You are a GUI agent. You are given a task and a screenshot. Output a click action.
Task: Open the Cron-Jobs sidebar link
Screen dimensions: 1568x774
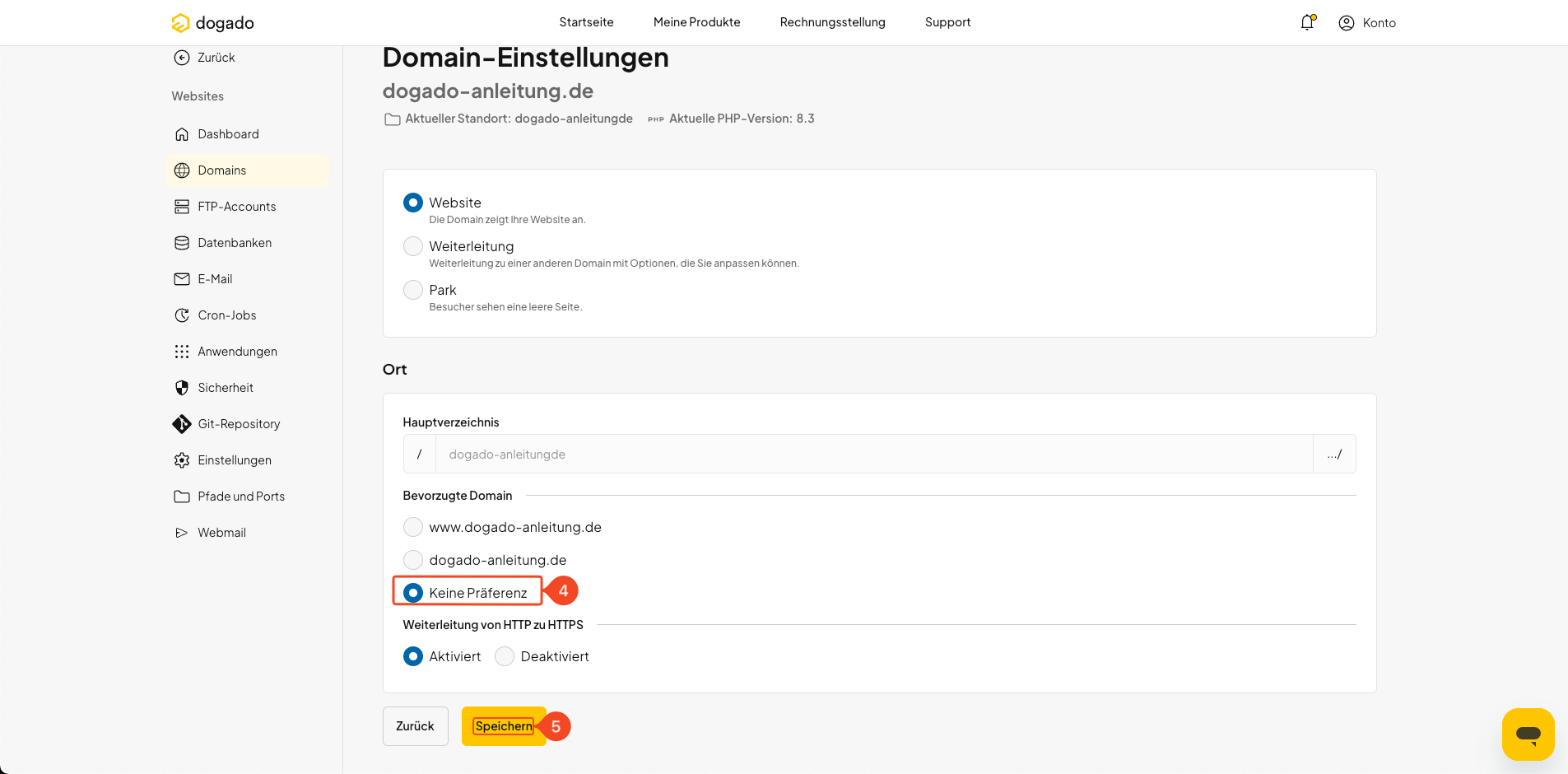coord(247,315)
